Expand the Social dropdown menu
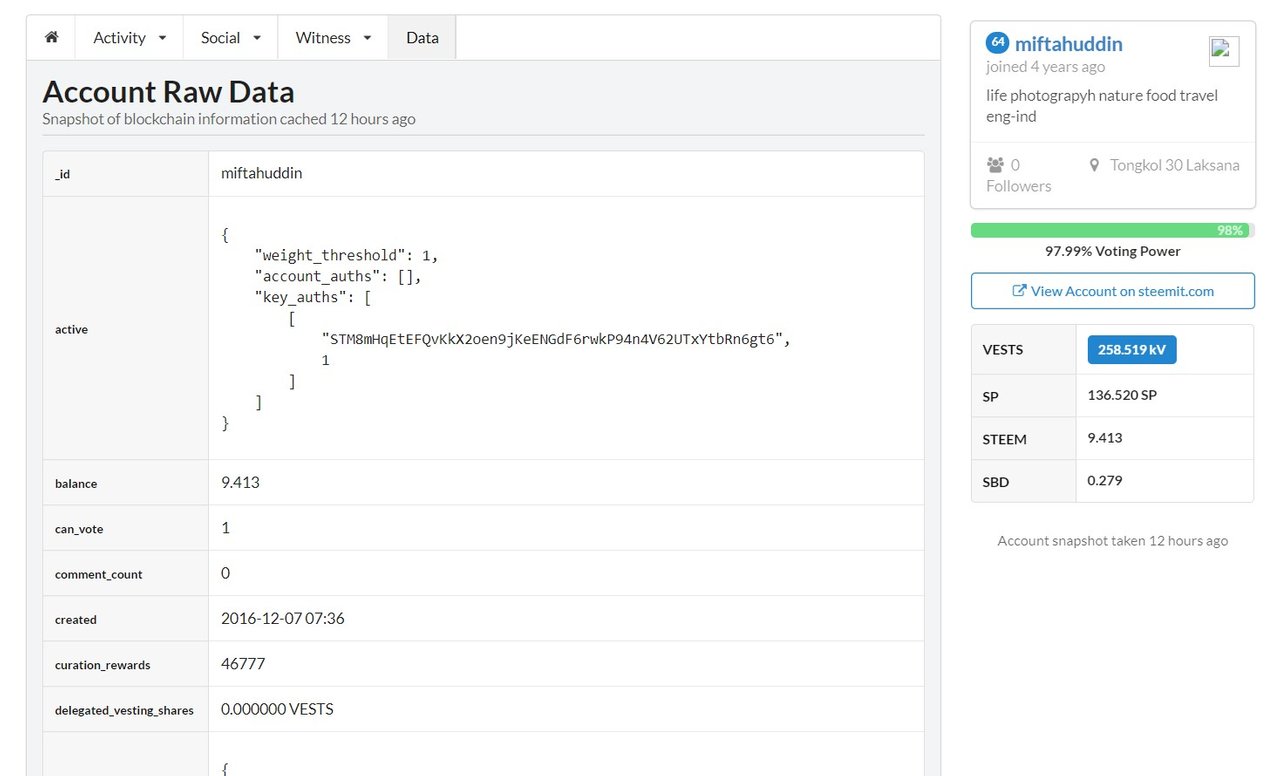 pos(231,37)
